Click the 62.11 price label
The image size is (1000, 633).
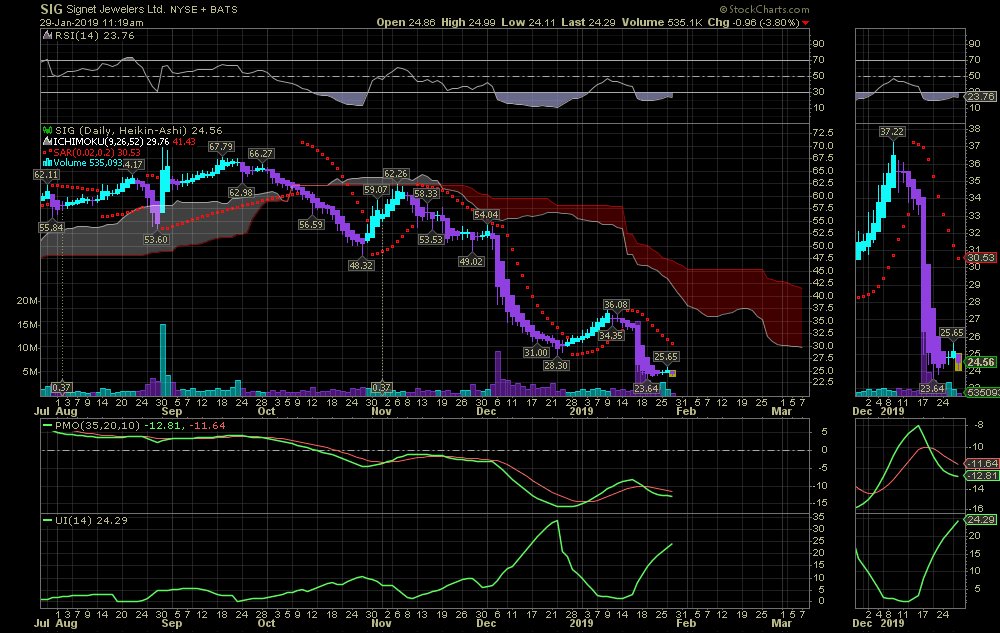coord(46,175)
